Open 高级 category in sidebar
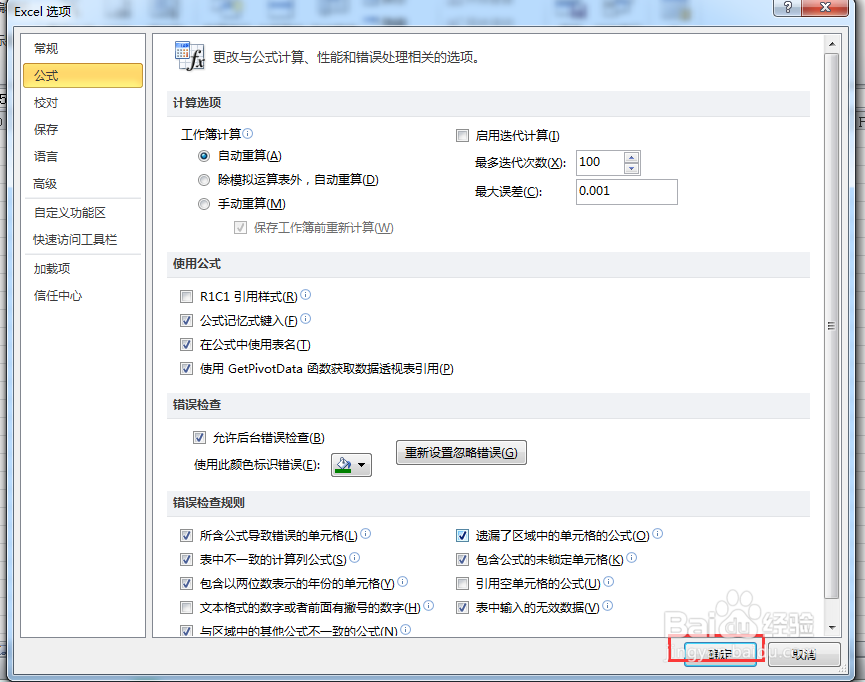This screenshot has width=865, height=682. 83,184
